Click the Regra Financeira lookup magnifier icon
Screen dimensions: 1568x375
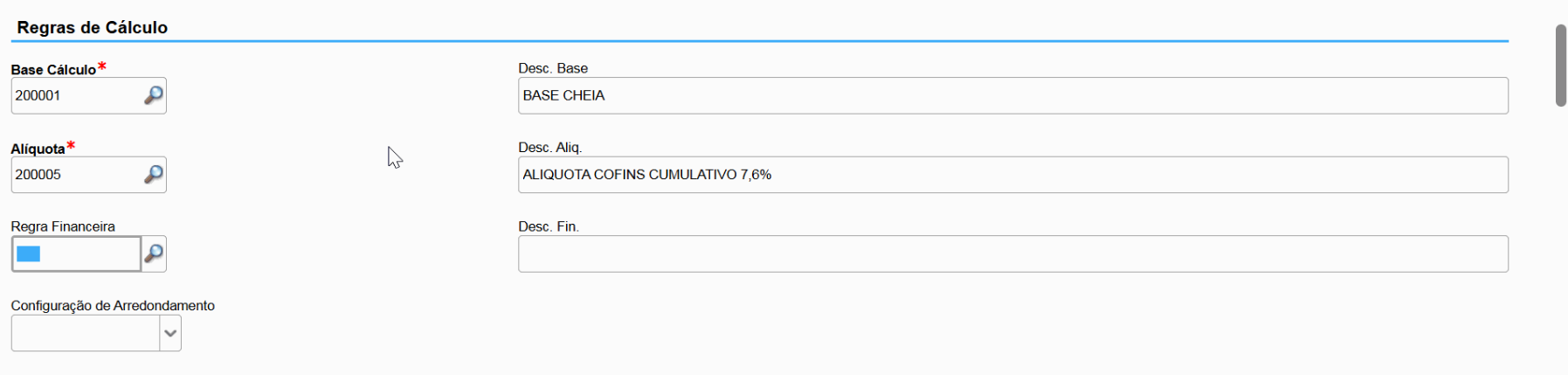pos(154,253)
